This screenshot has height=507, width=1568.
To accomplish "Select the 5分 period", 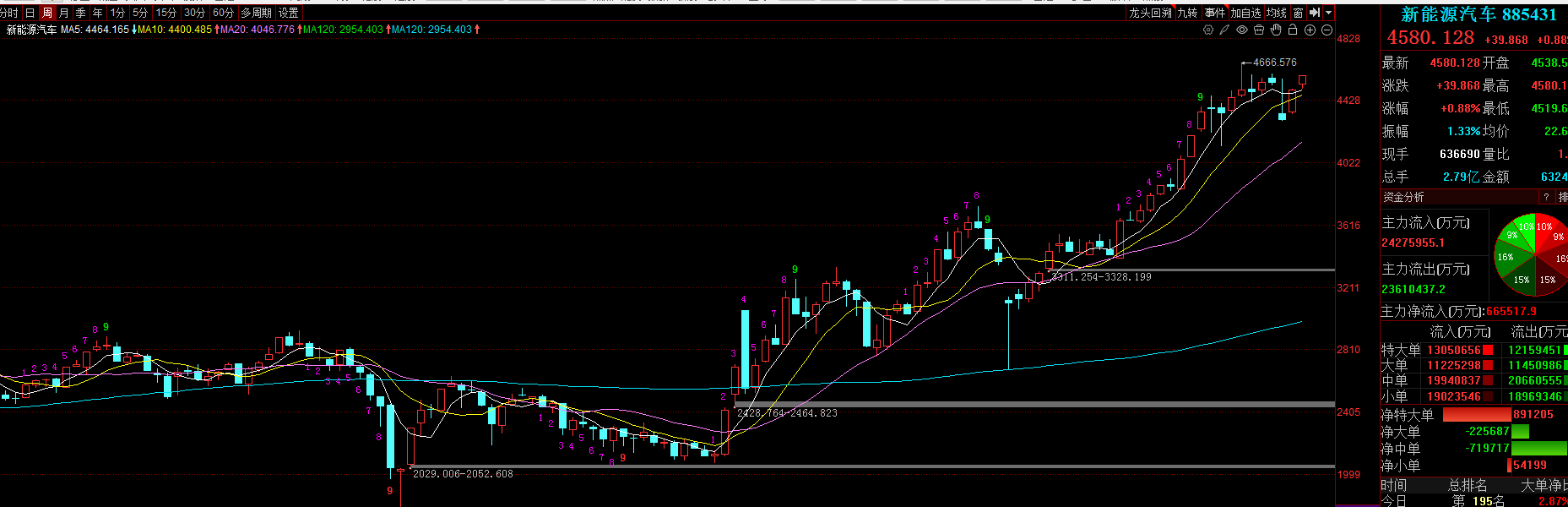I will click(140, 13).
